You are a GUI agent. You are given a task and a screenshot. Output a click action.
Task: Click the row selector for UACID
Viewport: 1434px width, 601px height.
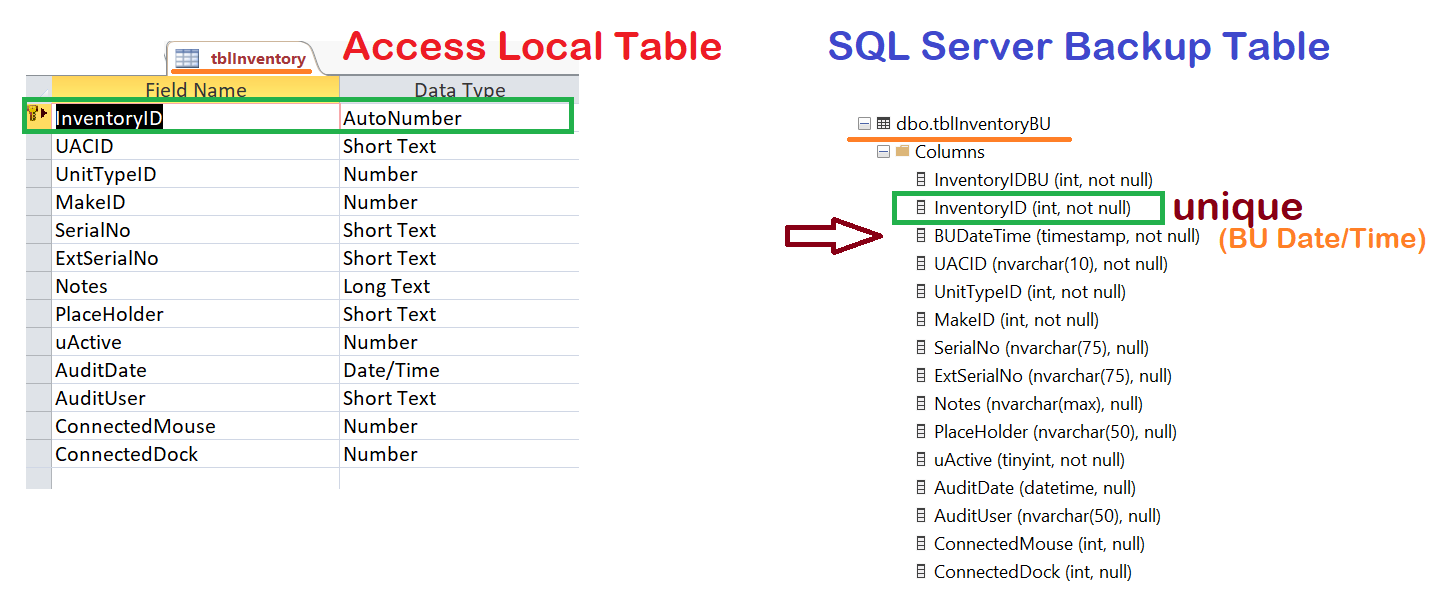pos(38,146)
